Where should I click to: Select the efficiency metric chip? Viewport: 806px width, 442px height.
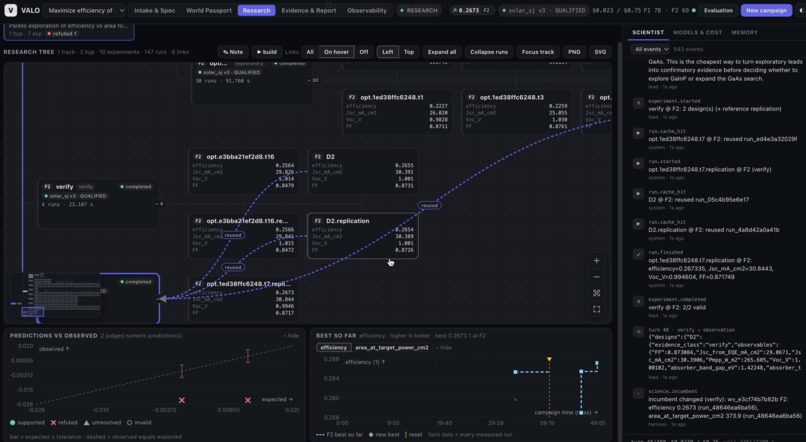[x=333, y=347]
